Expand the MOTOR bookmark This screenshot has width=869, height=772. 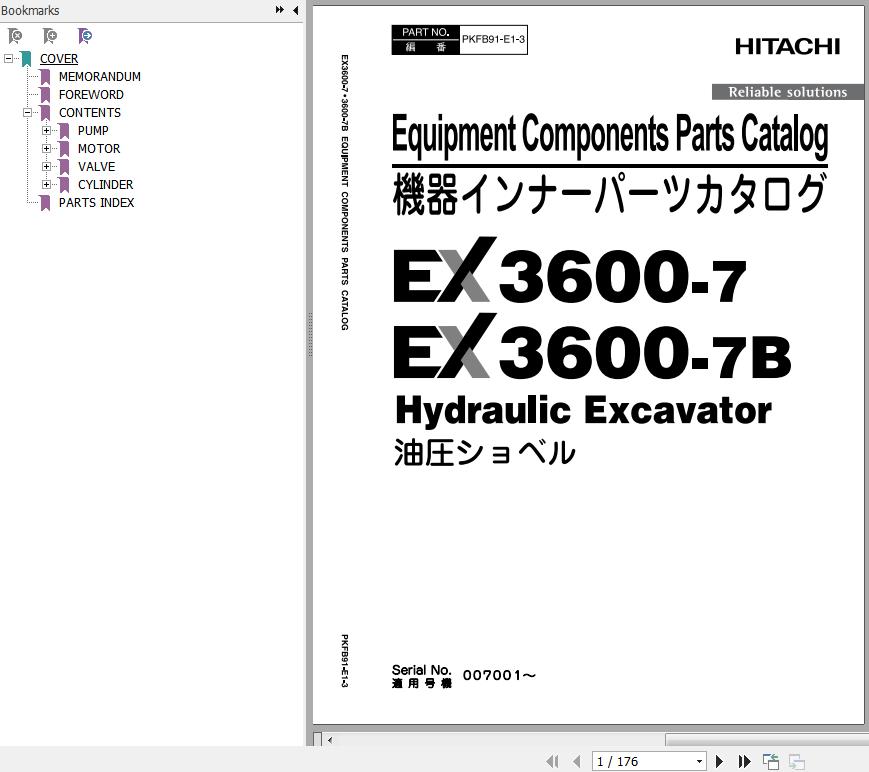[x=47, y=149]
